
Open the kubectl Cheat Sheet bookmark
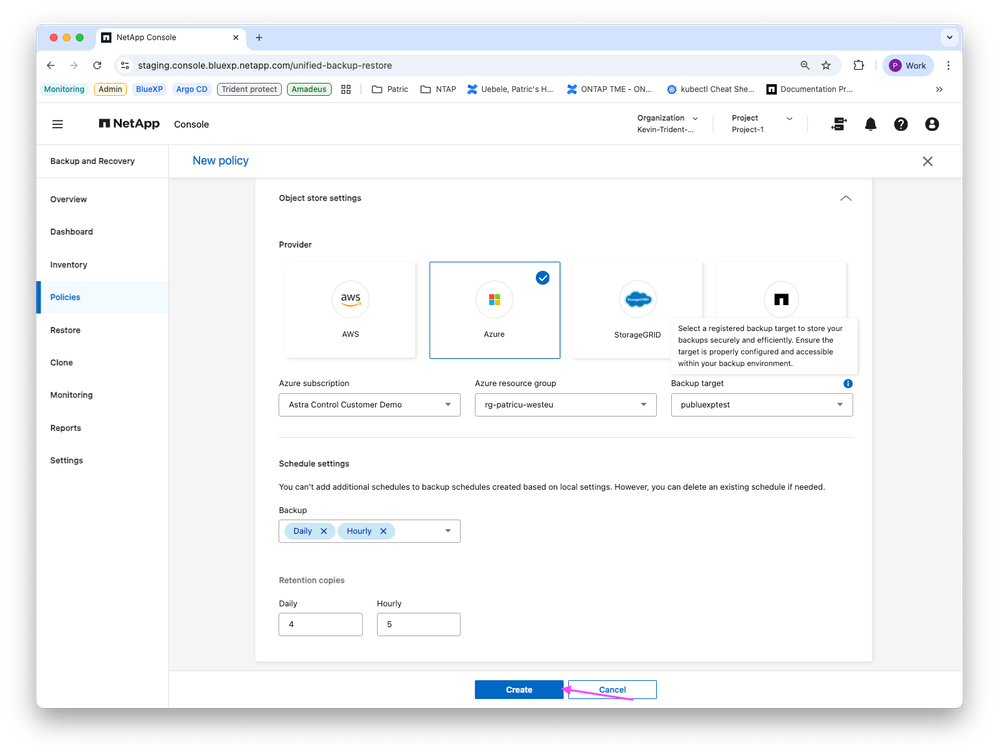[710, 89]
